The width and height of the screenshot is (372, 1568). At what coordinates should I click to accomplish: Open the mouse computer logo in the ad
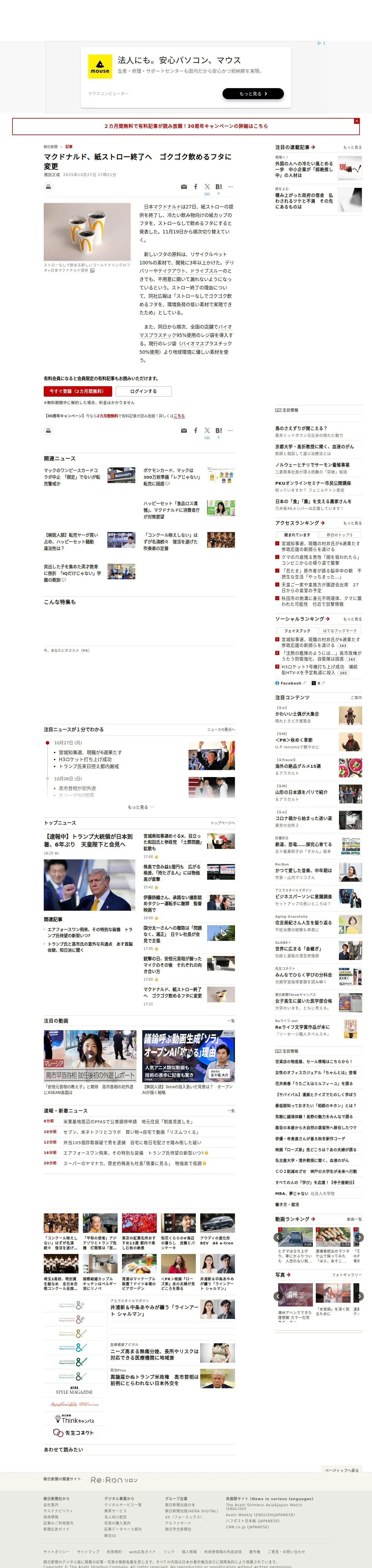coord(100,66)
